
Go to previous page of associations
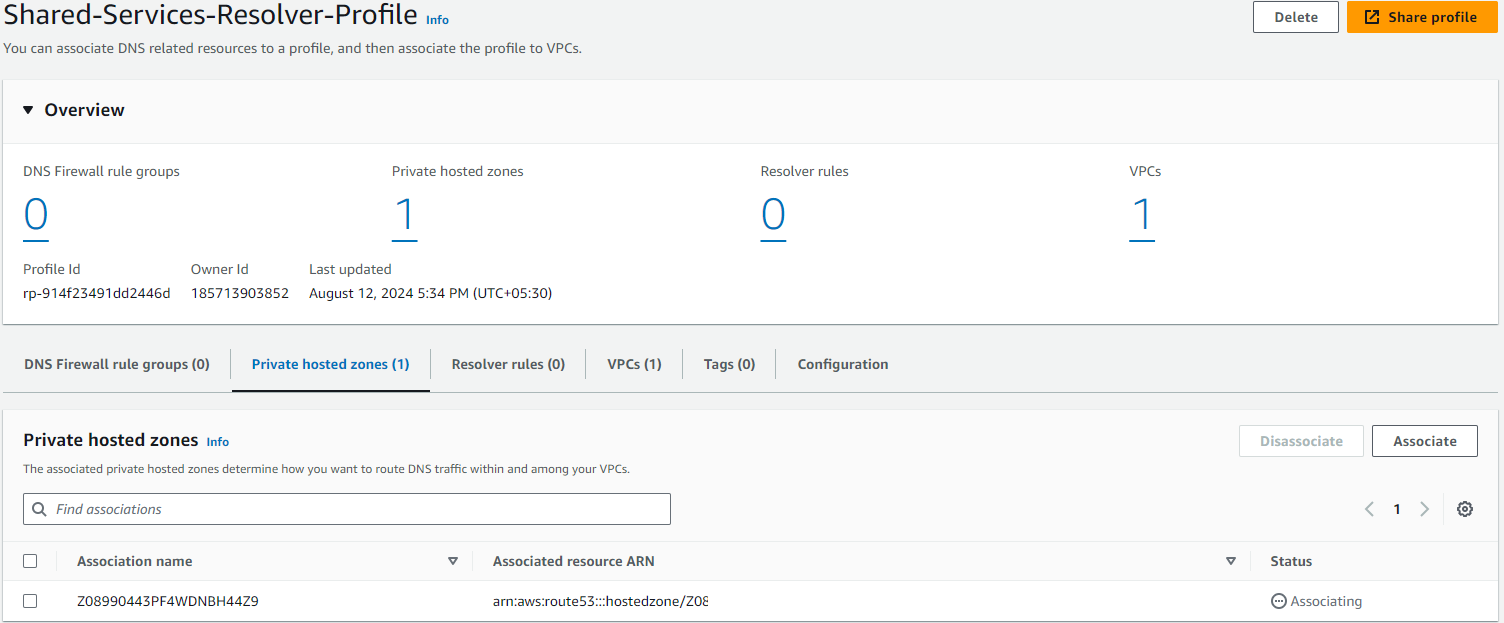1369,509
